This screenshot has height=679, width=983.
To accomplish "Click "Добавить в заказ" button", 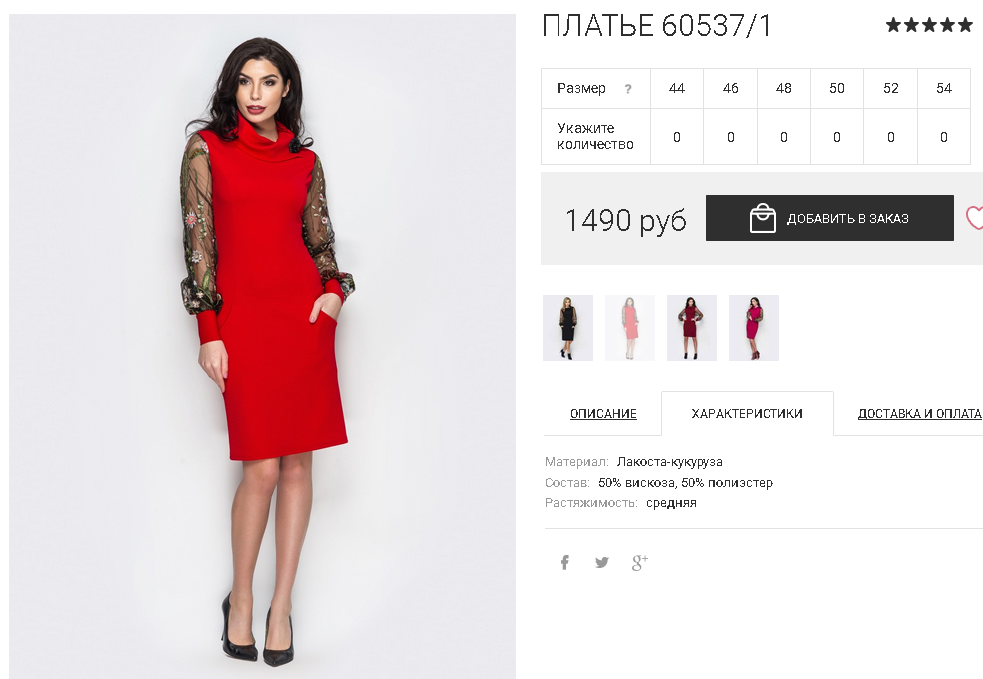I will coord(829,218).
